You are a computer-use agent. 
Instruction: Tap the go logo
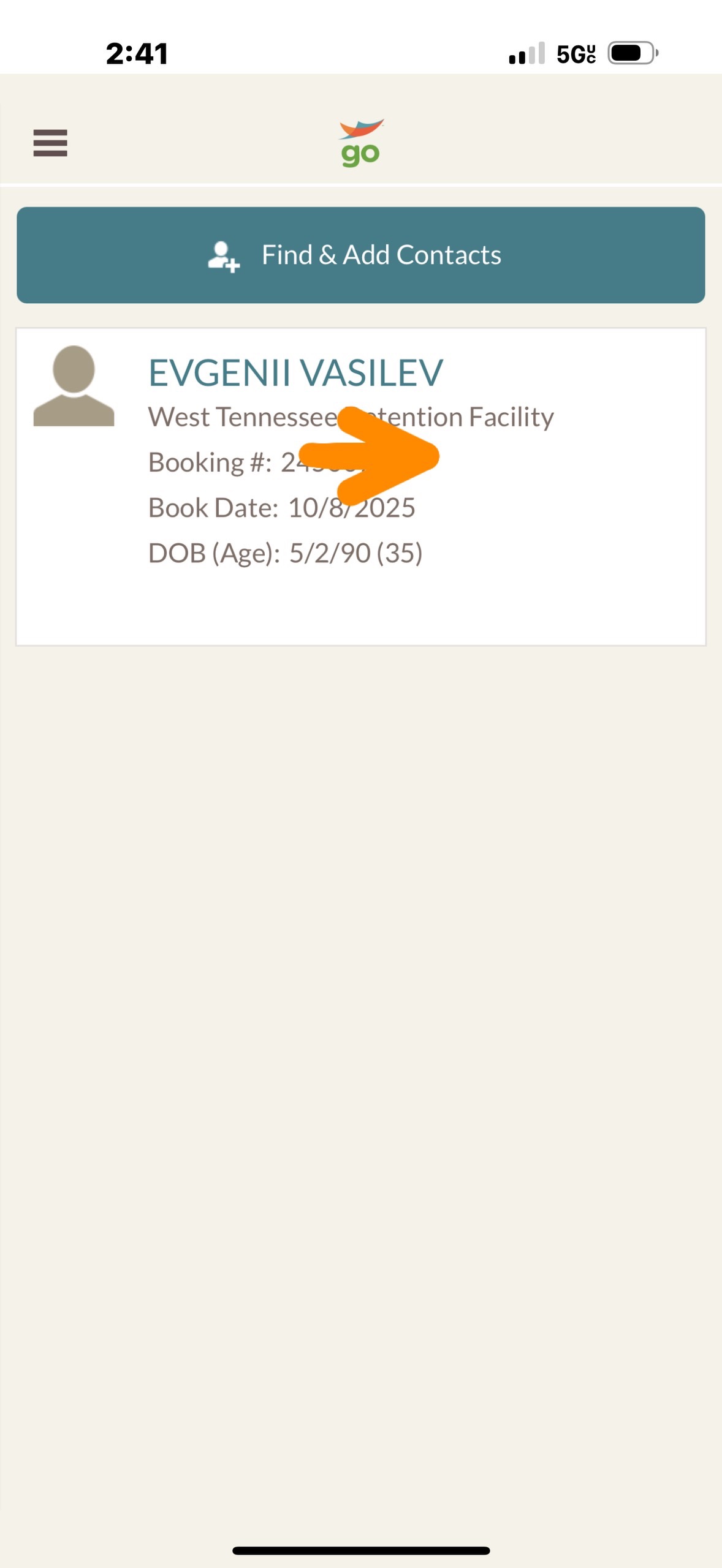pyautogui.click(x=361, y=143)
